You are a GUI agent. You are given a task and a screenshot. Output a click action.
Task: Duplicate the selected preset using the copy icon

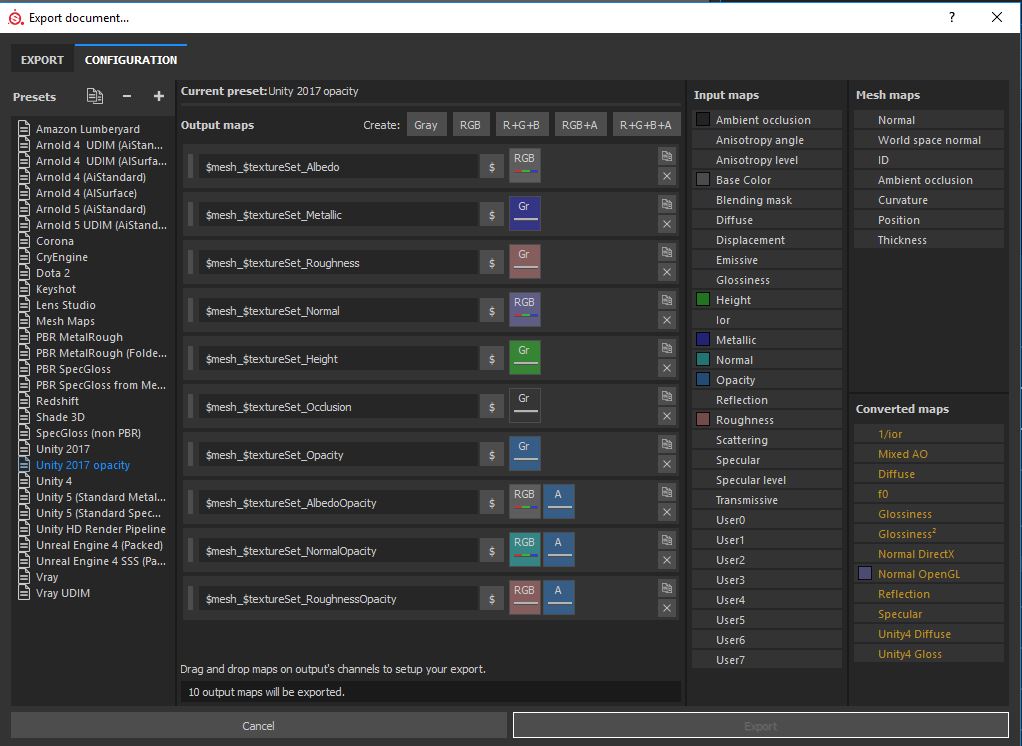click(95, 96)
